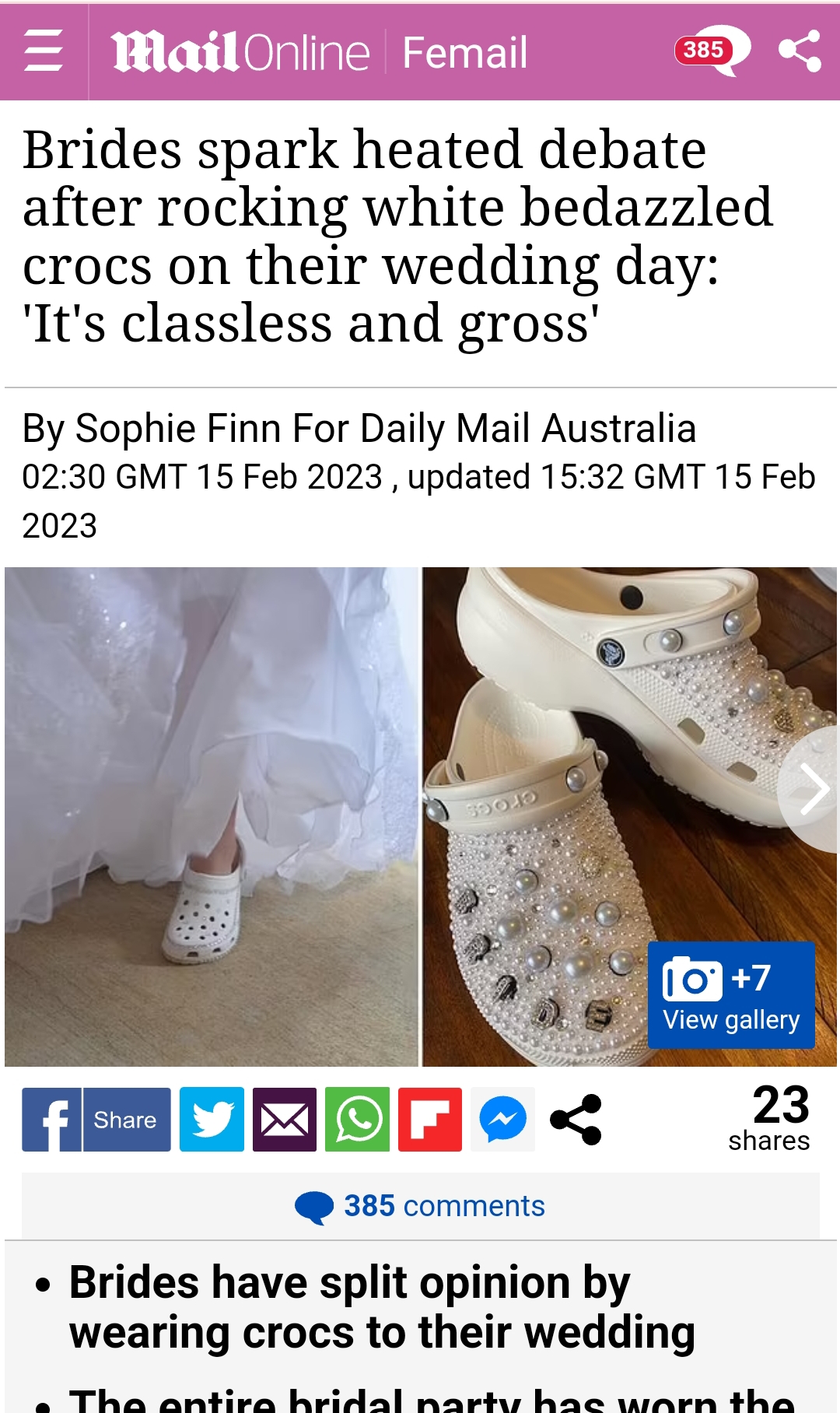Open the 385 comments link
Screen dimensions: 840x1413
[x=420, y=1206]
